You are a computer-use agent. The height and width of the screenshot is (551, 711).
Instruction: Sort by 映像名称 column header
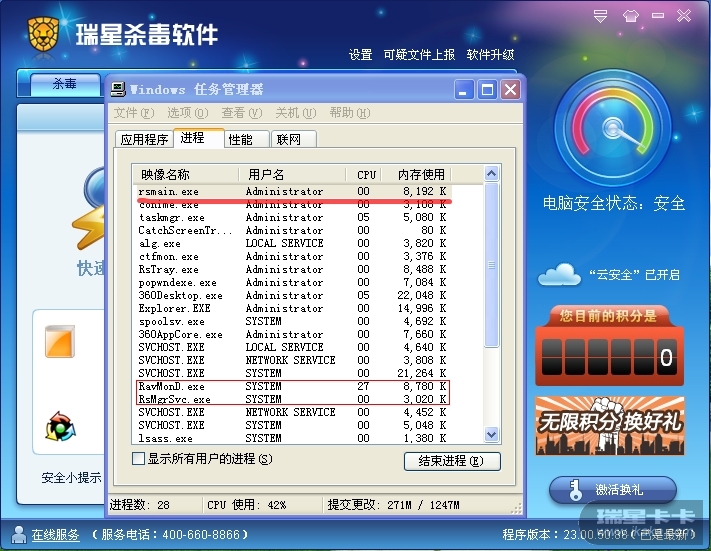[185, 175]
